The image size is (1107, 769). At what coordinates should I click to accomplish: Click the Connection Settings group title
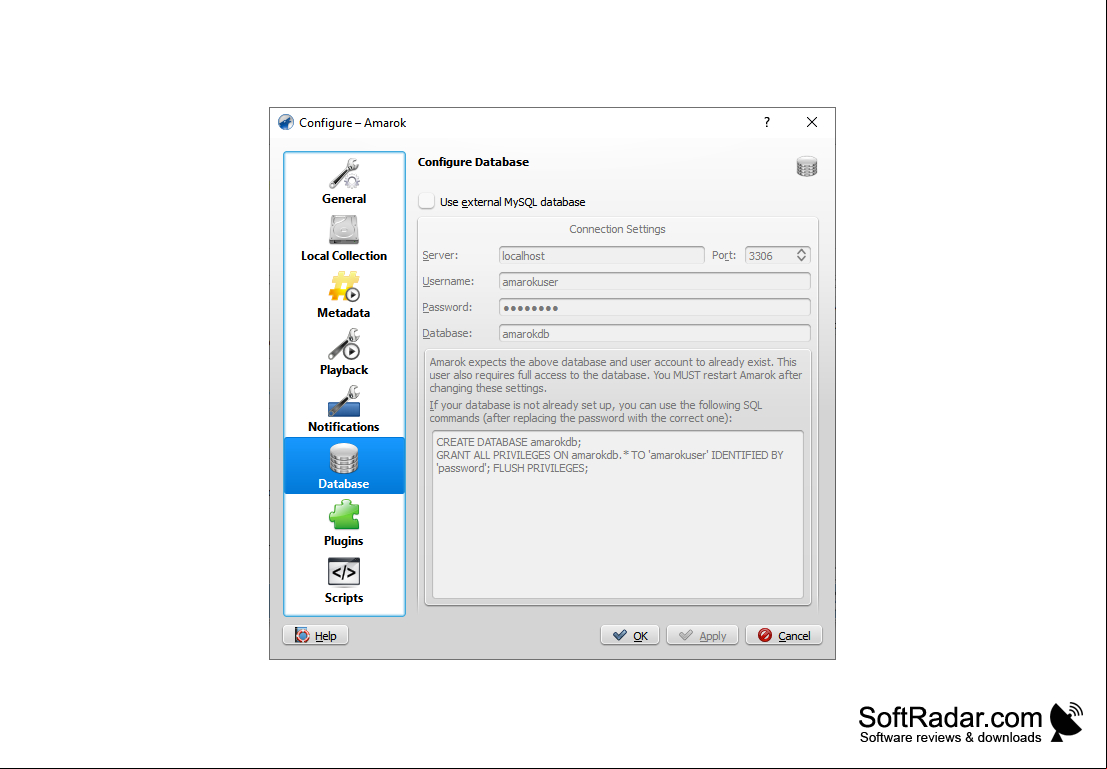click(617, 229)
